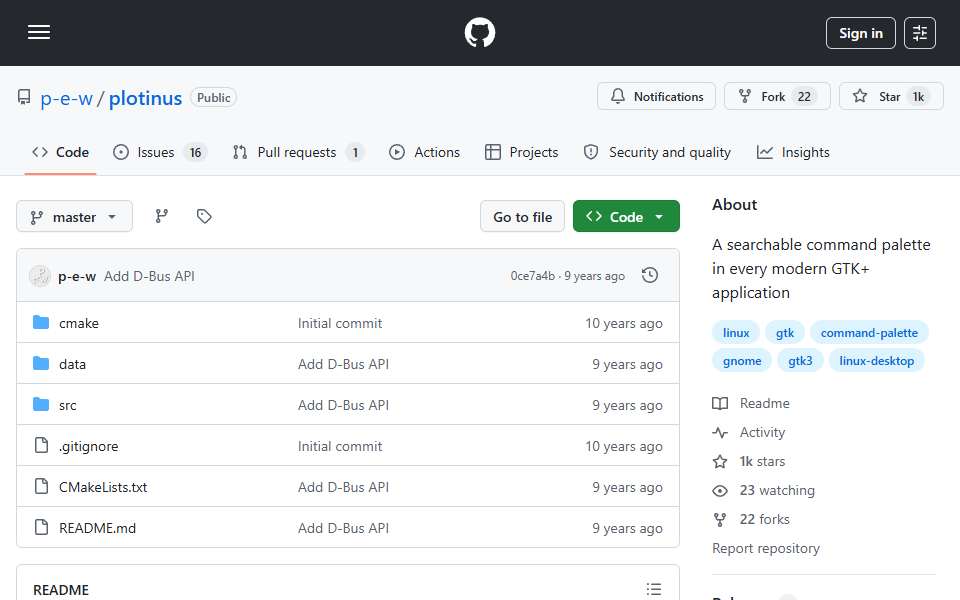Open the cmake folder
960x600 pixels.
[x=79, y=323]
